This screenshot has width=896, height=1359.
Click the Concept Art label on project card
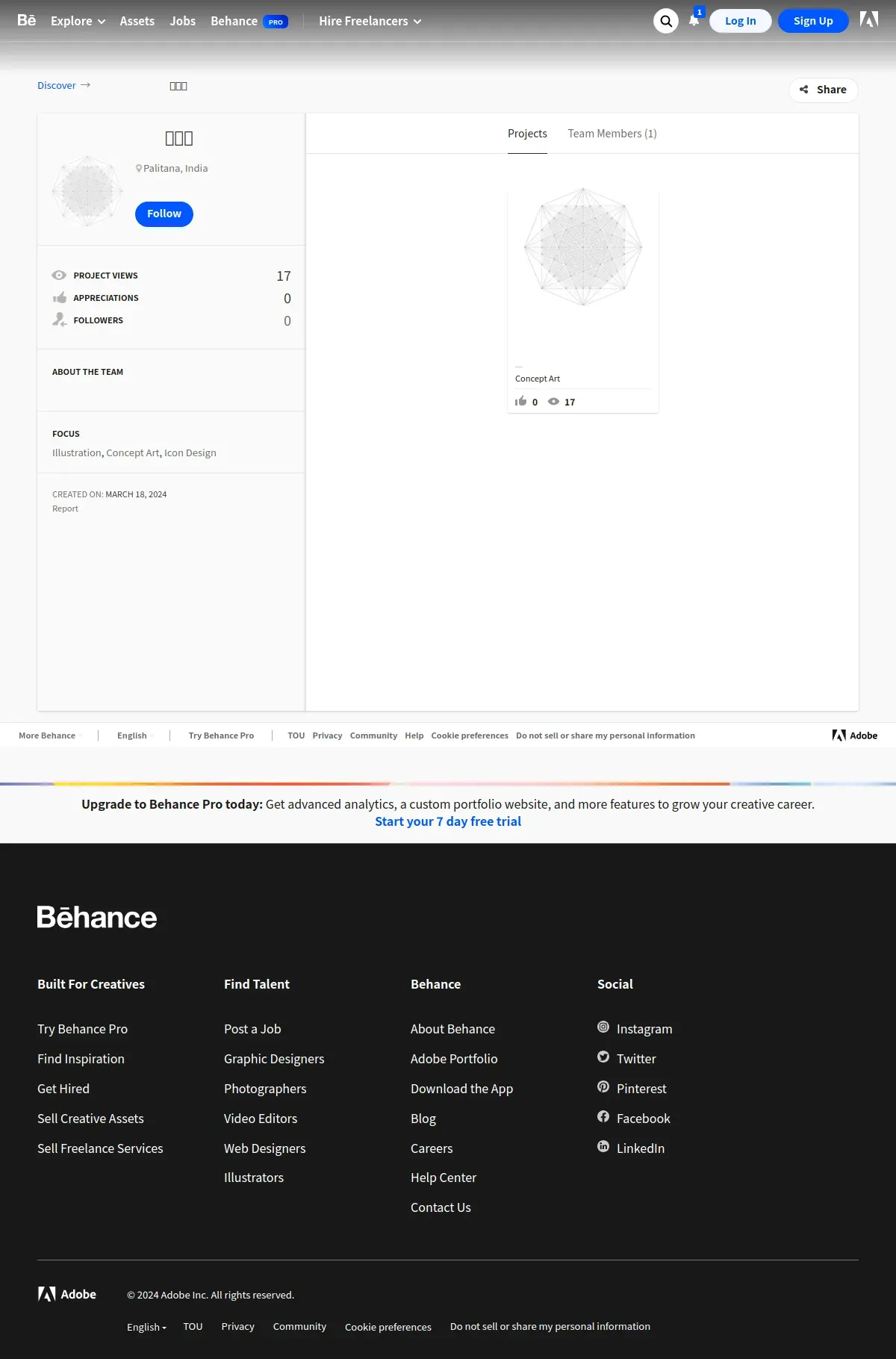(538, 379)
